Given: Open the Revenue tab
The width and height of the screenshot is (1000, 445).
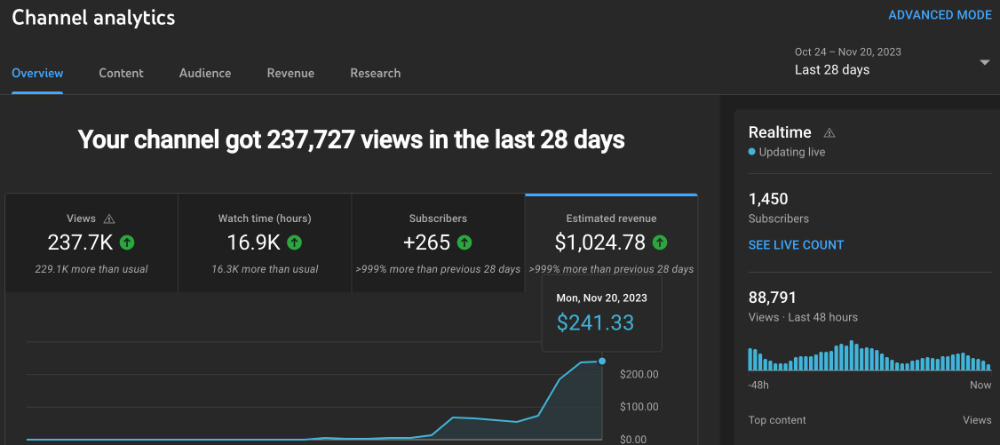Looking at the screenshot, I should (x=290, y=73).
